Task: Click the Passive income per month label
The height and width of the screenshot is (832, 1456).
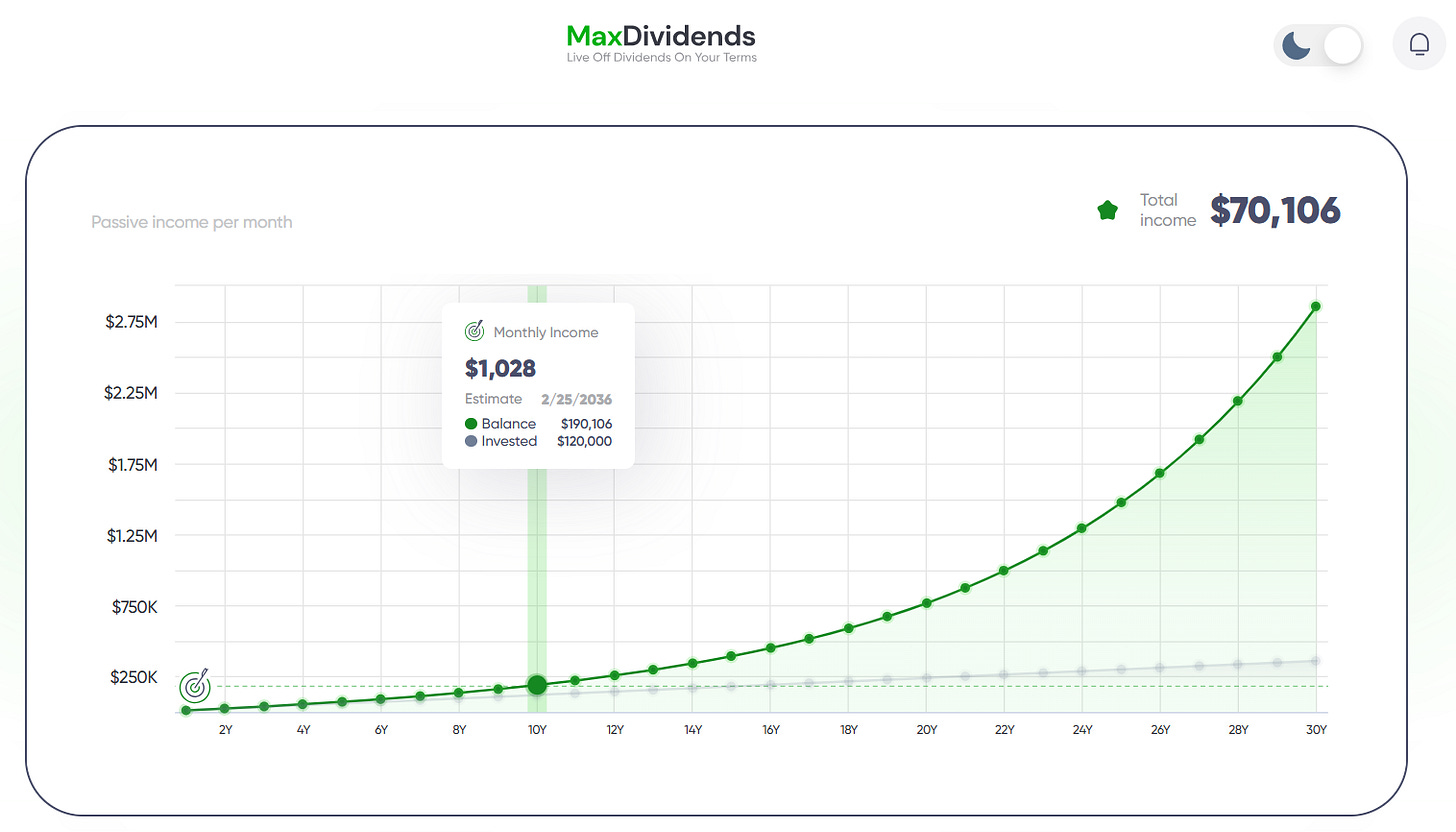Action: tap(192, 222)
